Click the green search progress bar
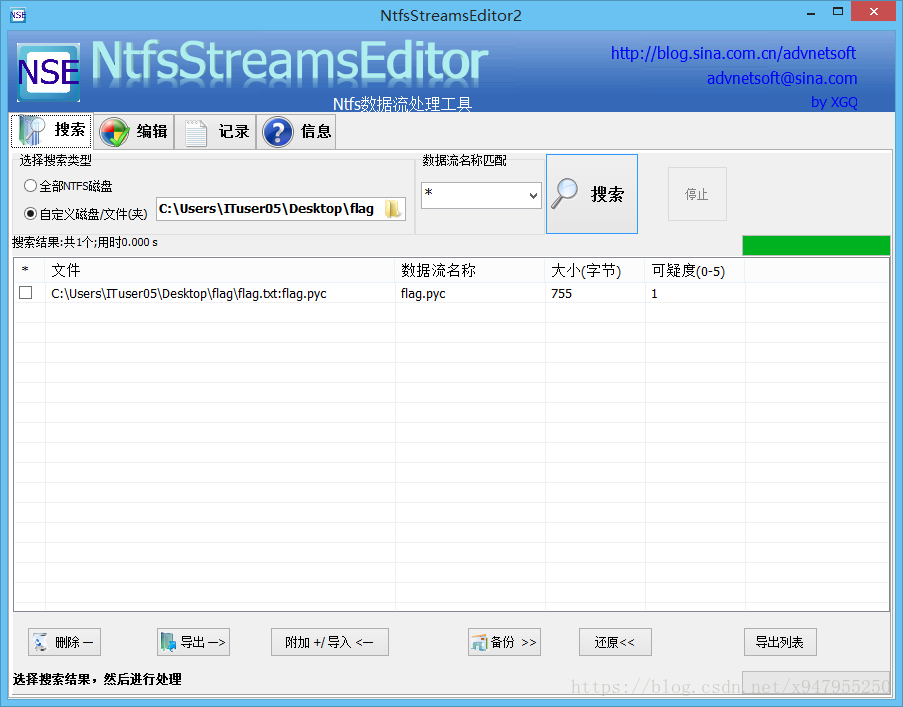Image resolution: width=903 pixels, height=707 pixels. (816, 245)
